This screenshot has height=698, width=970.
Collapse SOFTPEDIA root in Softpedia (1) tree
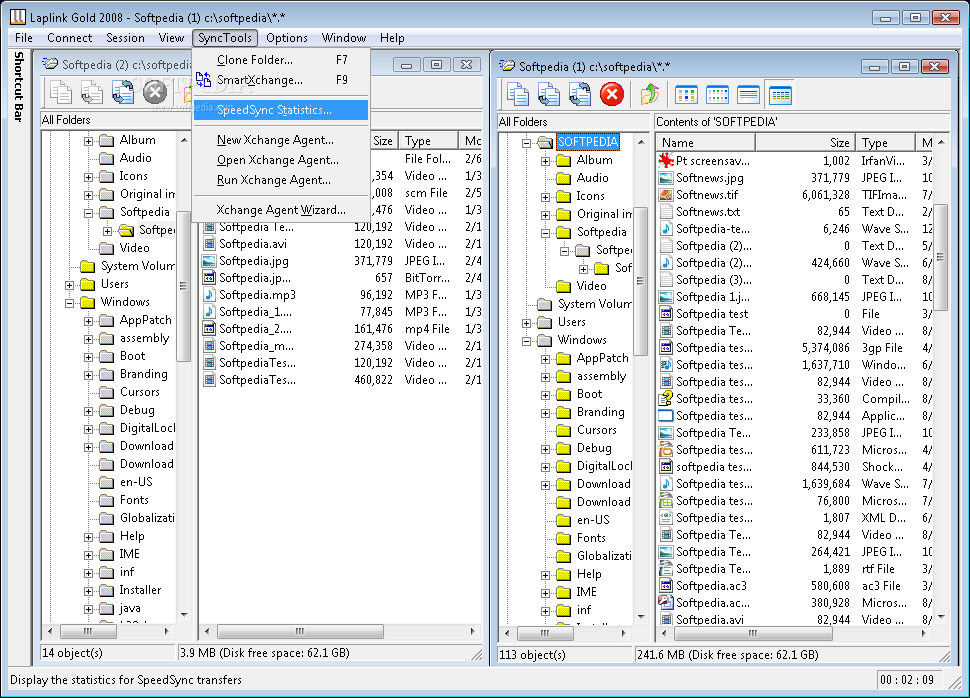526,143
